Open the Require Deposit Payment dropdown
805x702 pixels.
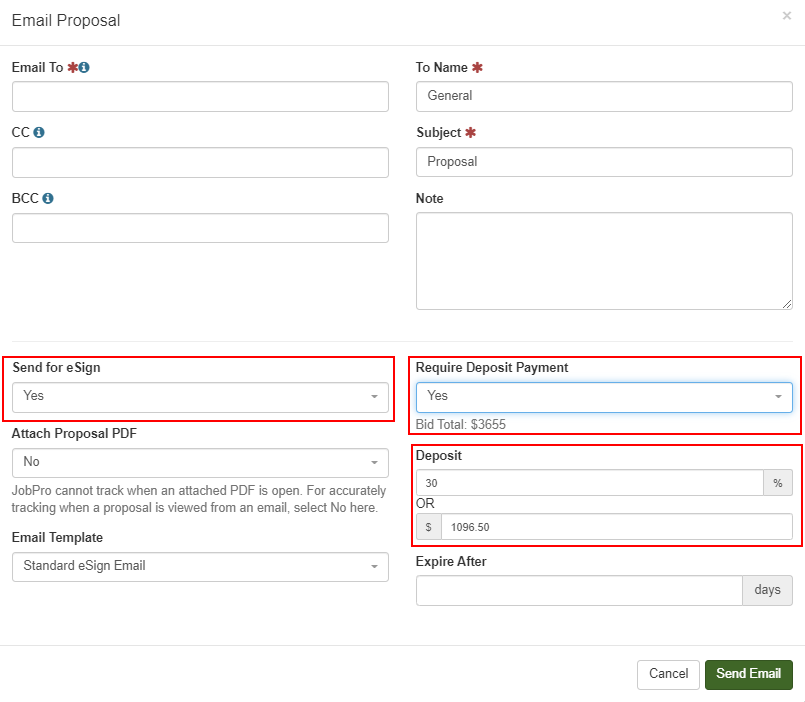tap(604, 397)
